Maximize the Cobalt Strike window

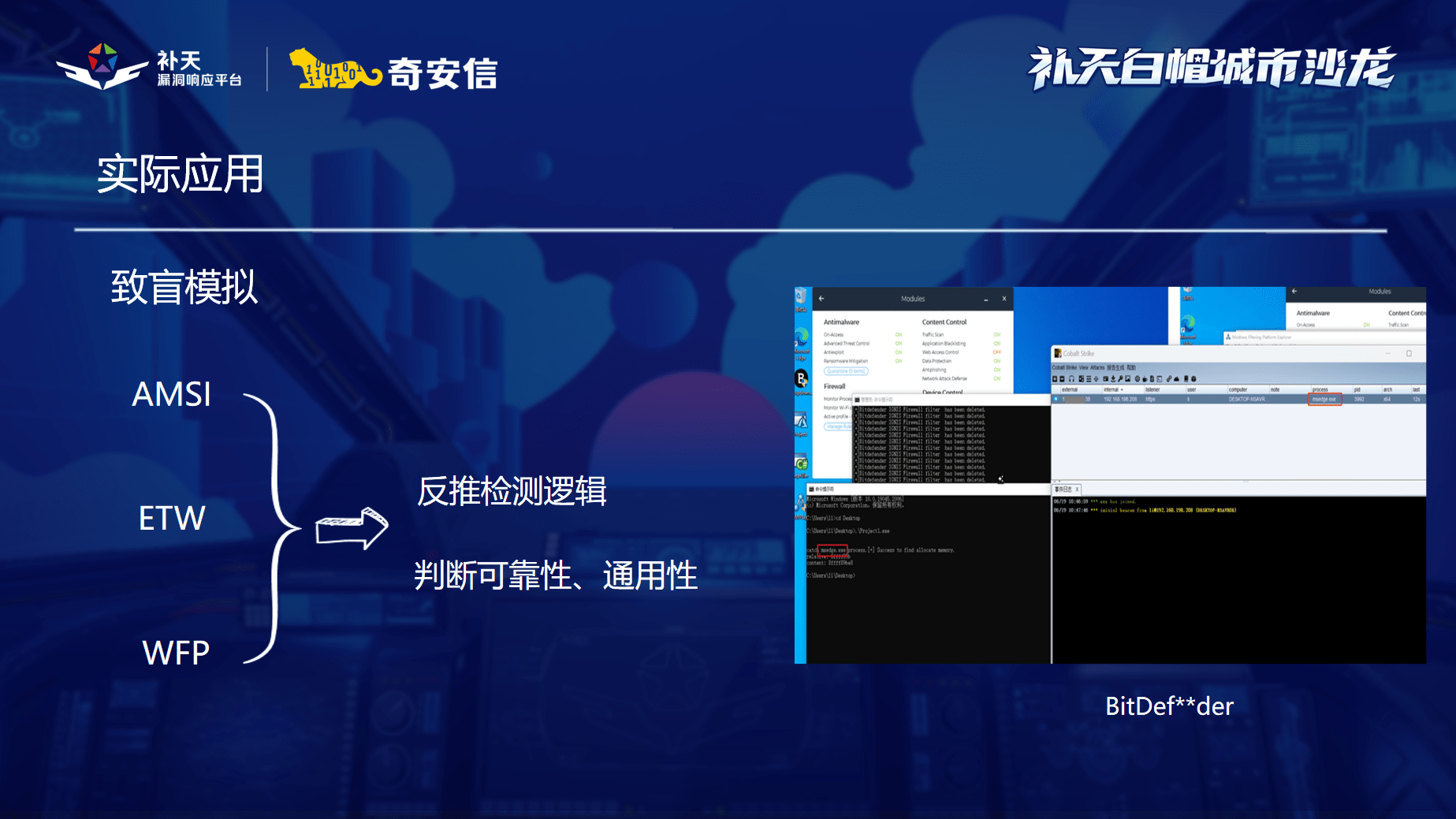[1409, 353]
